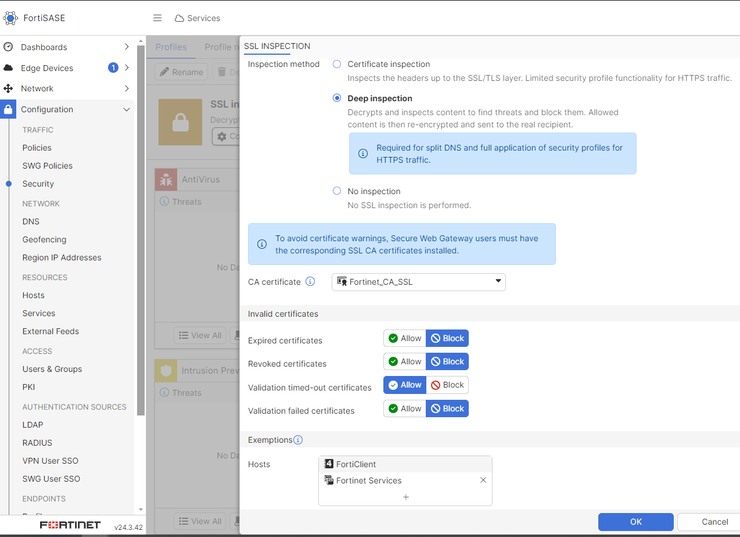Screen dimensions: 740x537
Task: Add a host exemption with the plus icon
Action: click(x=406, y=497)
